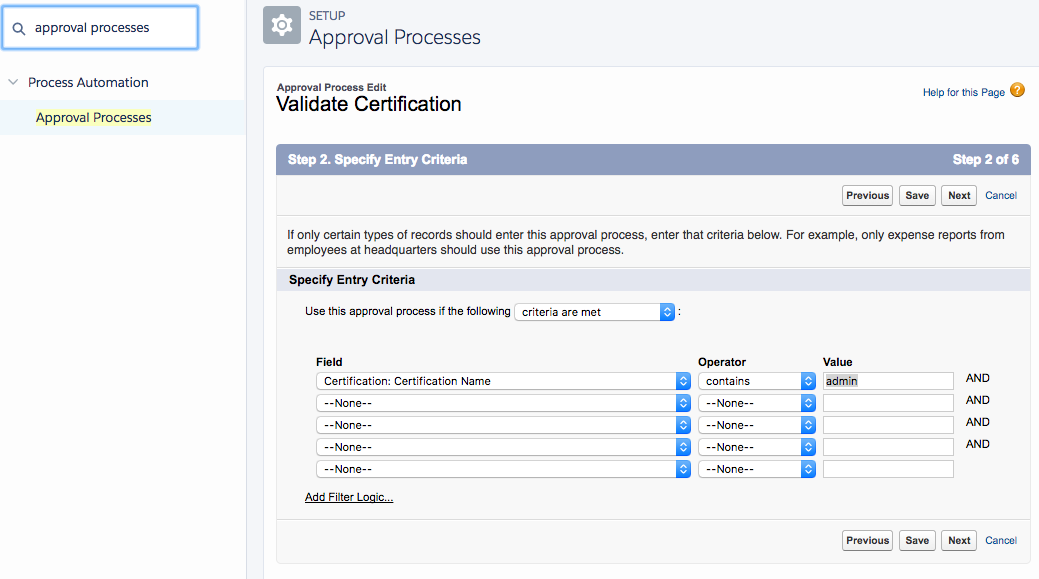Click the top Cancel link

point(1001,196)
